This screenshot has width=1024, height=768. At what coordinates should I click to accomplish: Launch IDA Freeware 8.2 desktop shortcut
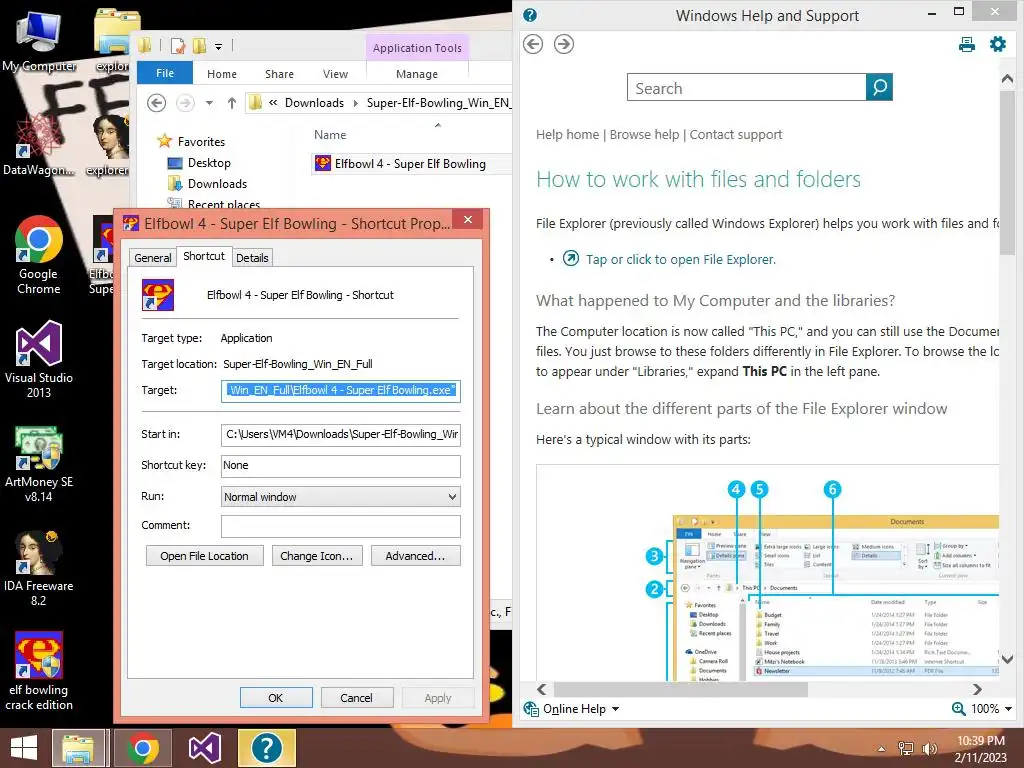[x=39, y=568]
